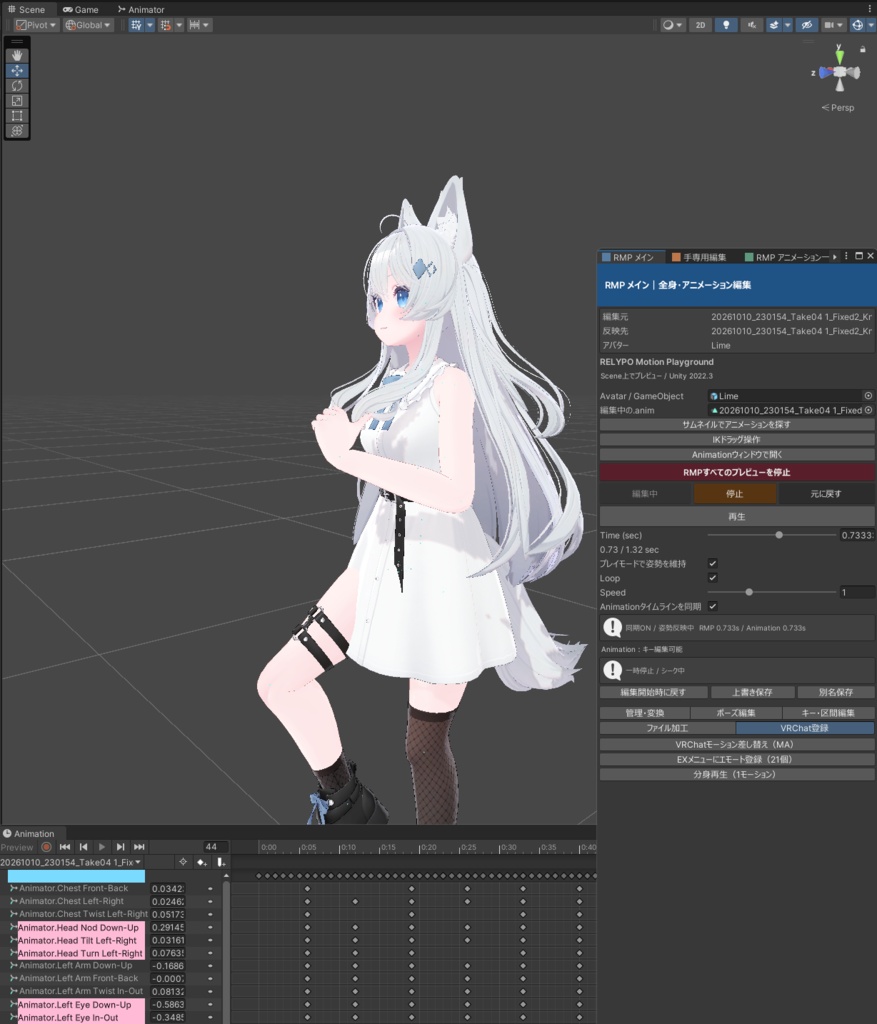Click the VRChat登録 button
The width and height of the screenshot is (877, 1024).
[805, 728]
